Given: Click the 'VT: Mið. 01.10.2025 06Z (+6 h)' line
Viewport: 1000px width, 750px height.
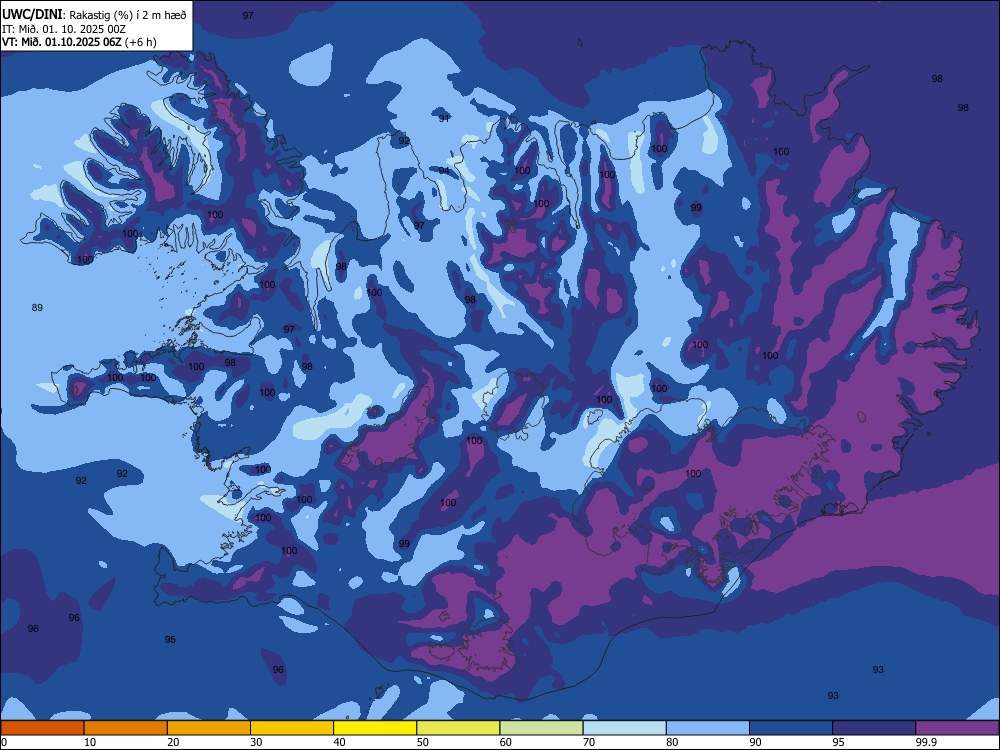Looking at the screenshot, I should pos(79,42).
